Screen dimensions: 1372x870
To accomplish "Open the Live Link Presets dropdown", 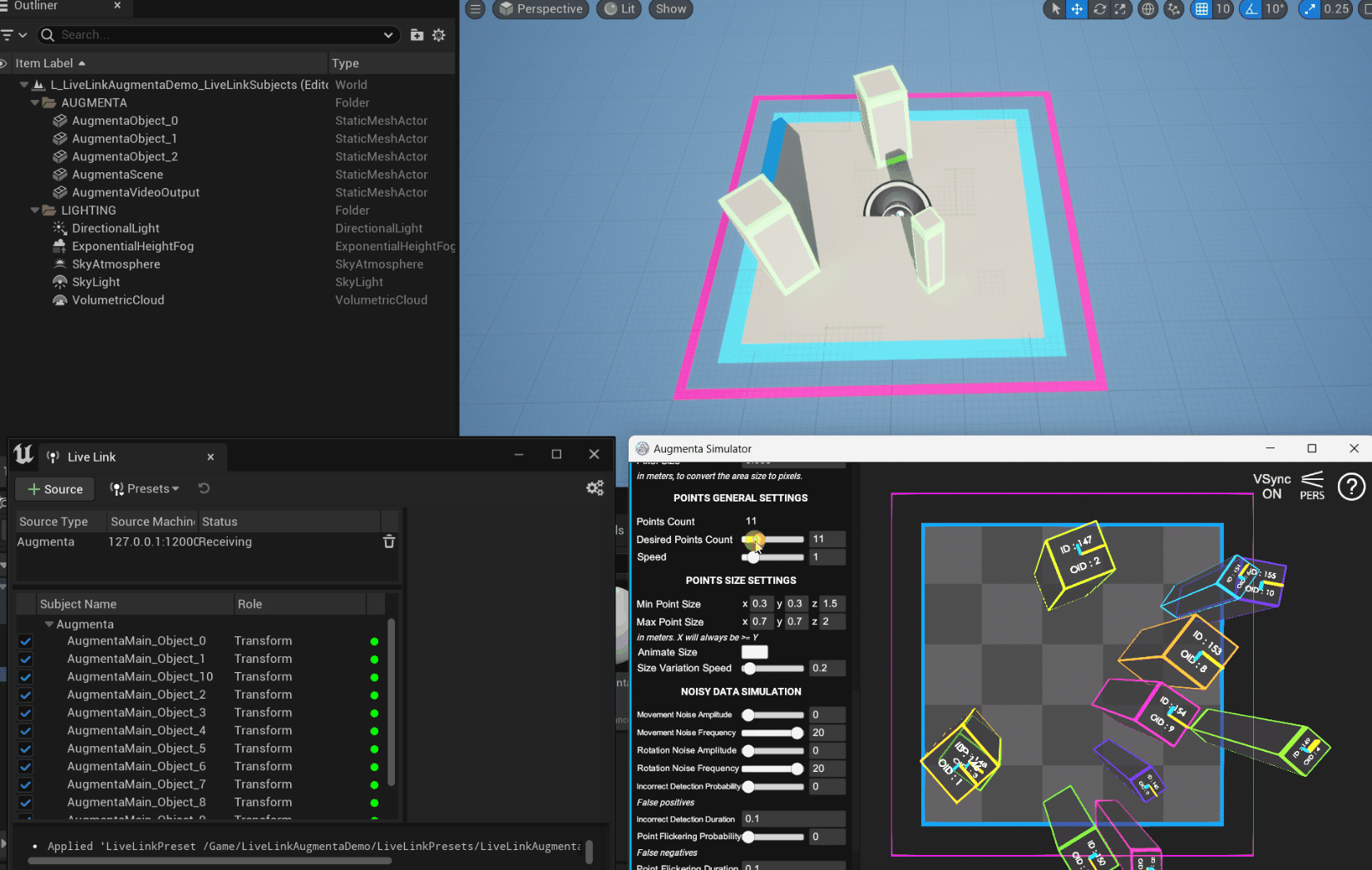I will 145,489.
